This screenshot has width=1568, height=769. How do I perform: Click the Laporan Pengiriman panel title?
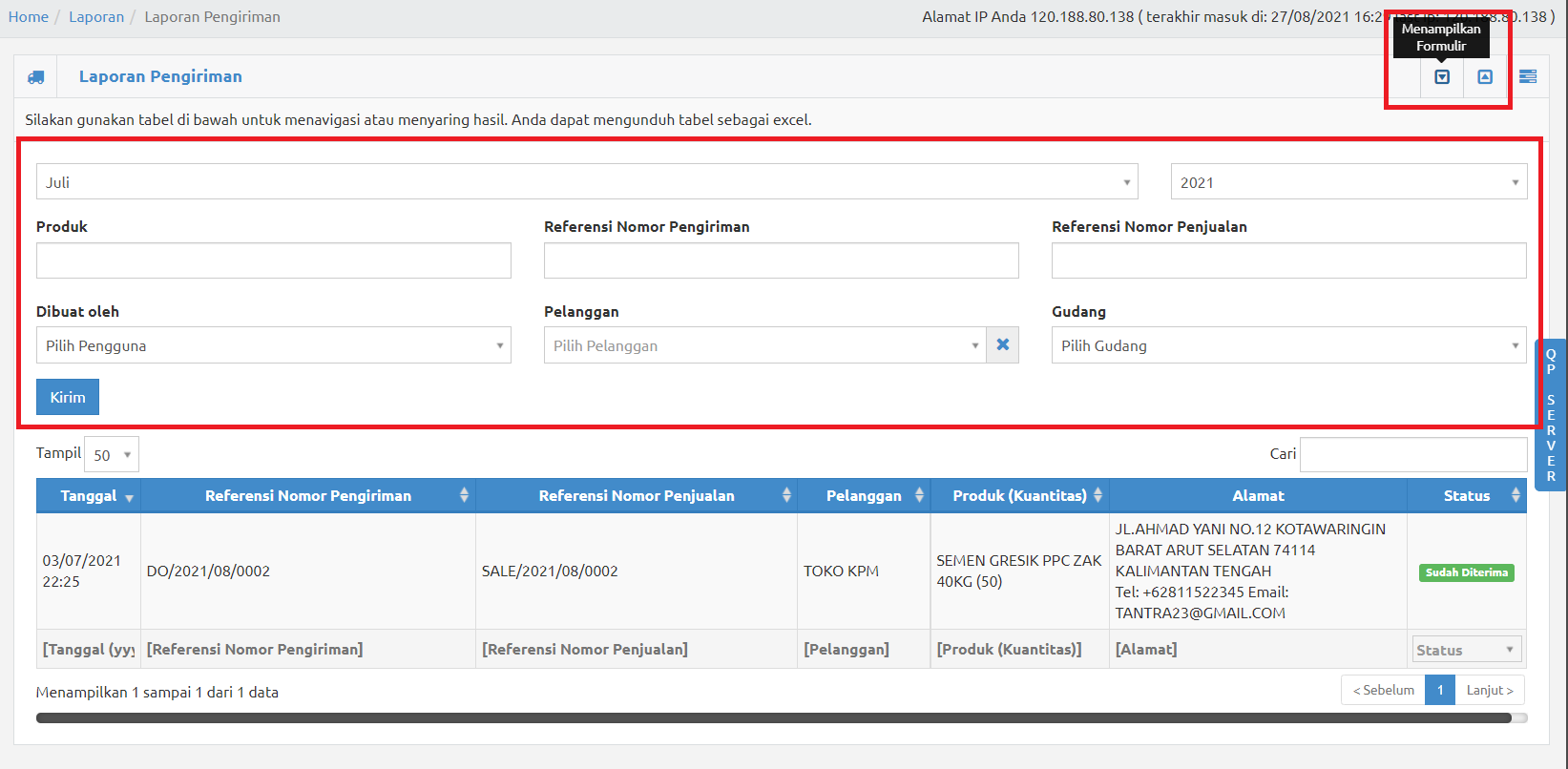160,76
